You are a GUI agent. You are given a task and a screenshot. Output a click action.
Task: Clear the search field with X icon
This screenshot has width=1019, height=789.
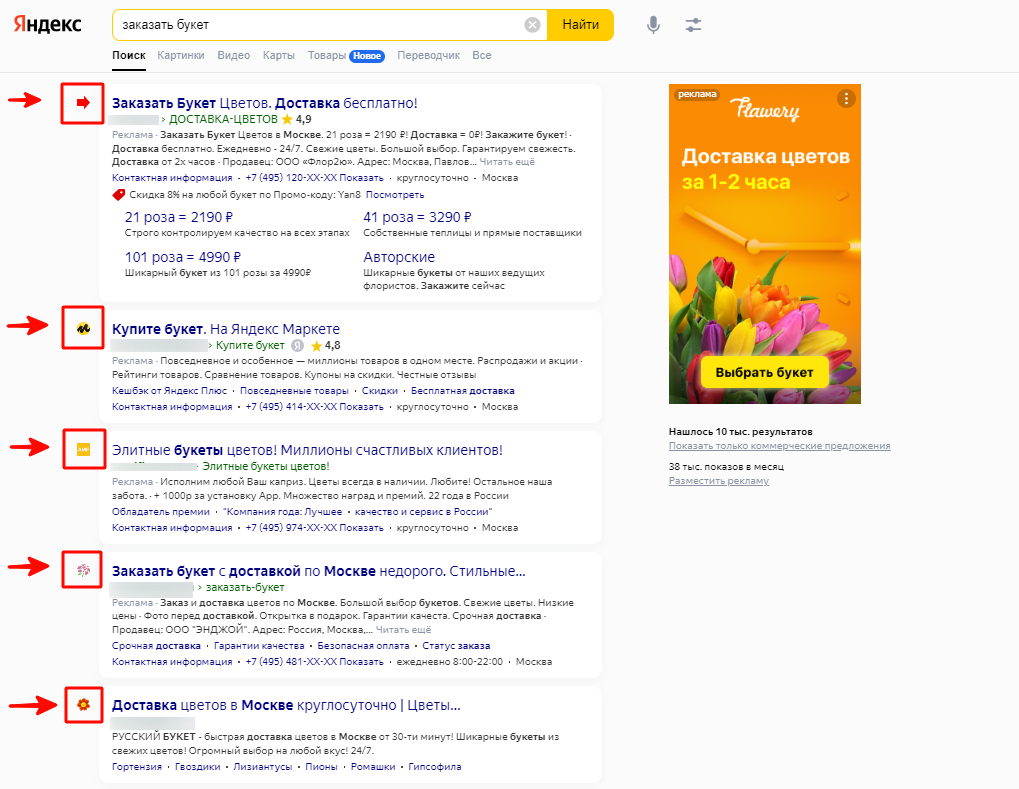pos(532,25)
